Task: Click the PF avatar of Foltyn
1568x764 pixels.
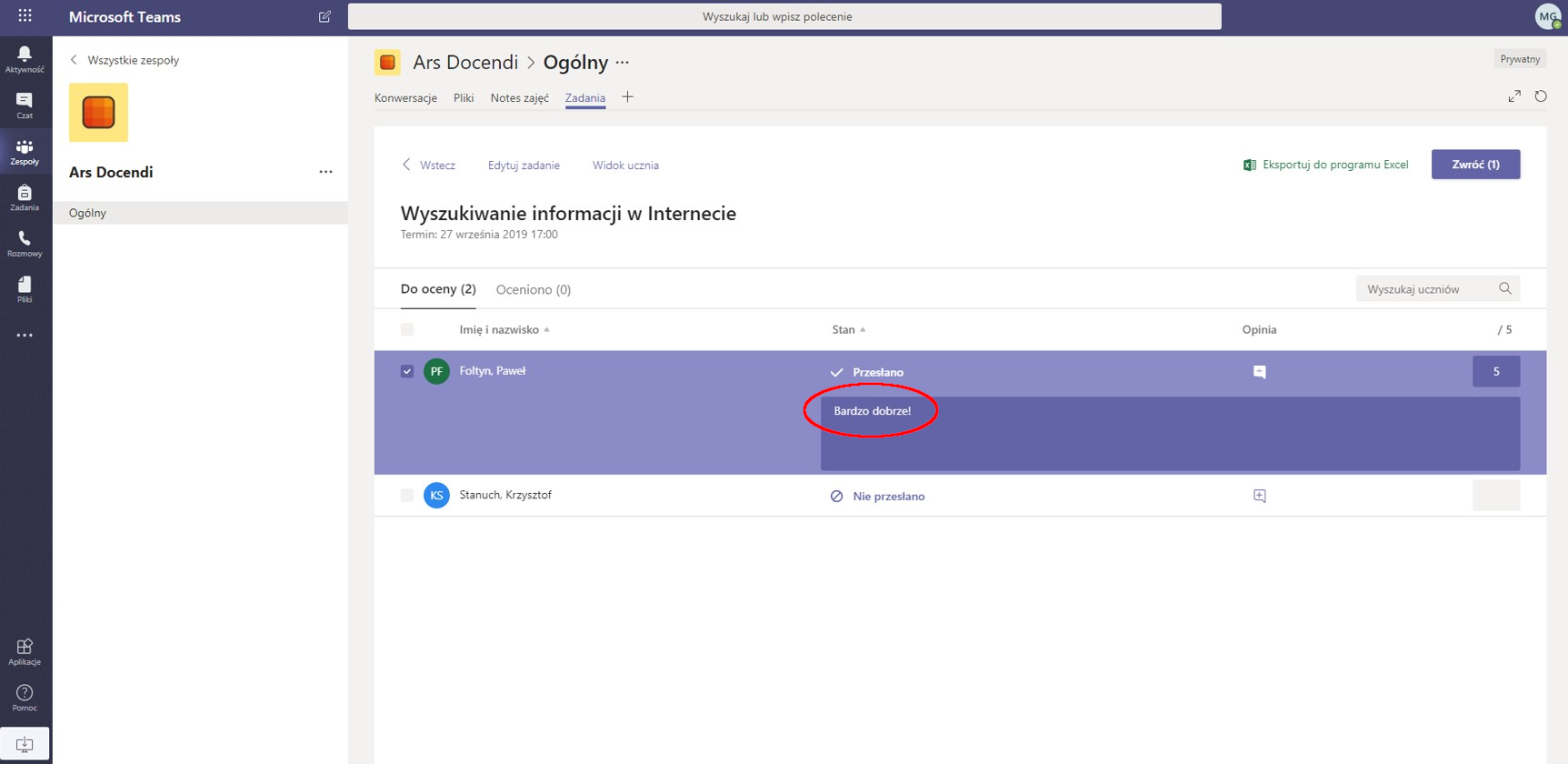Action: coord(436,371)
